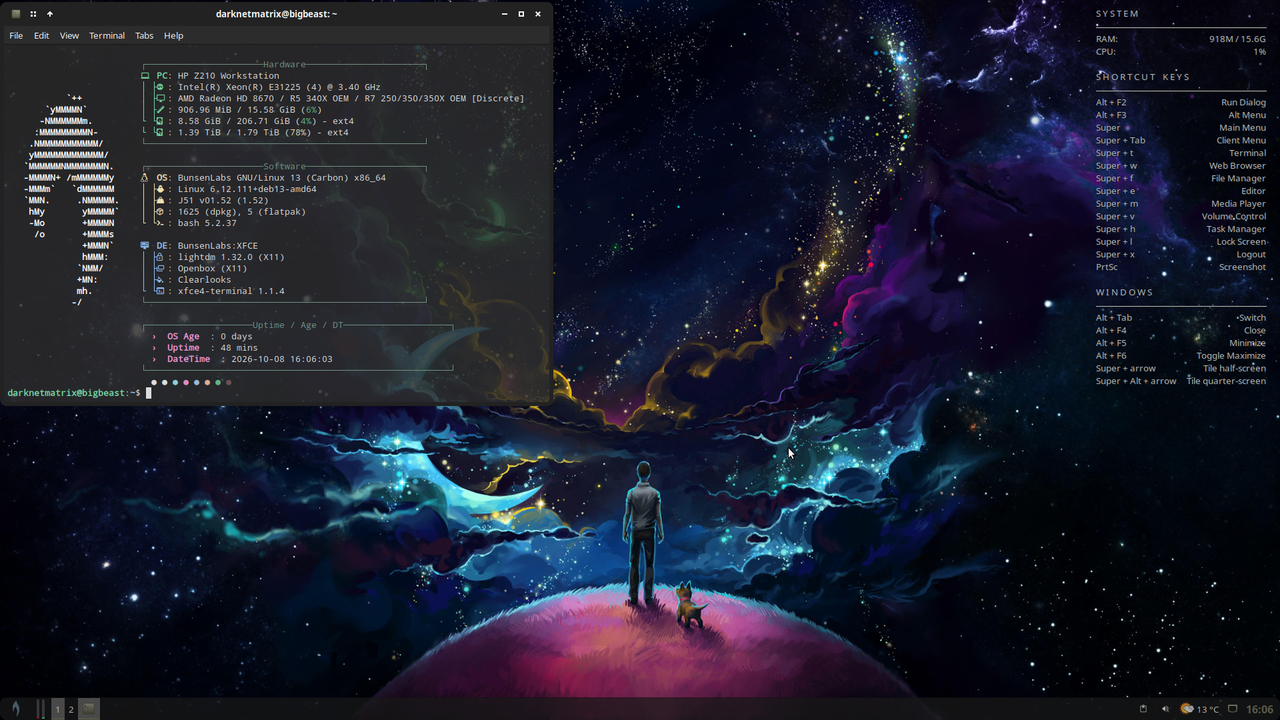1280x720 pixels.
Task: Switch to workspace 1
Action: click(58, 709)
